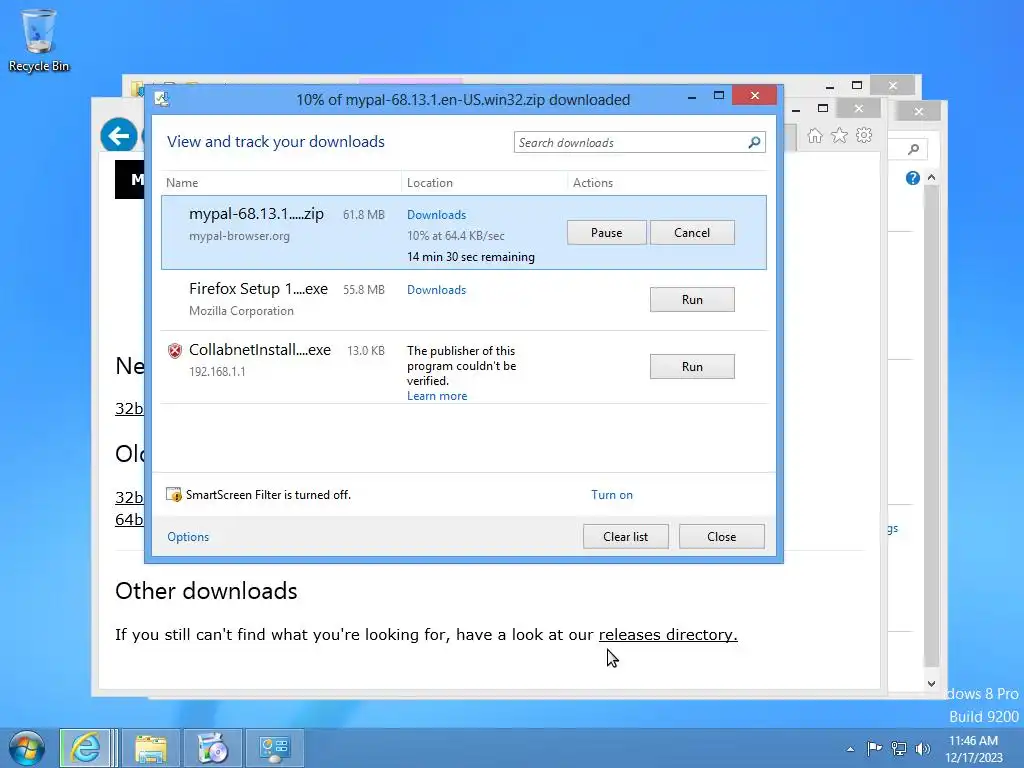Go back in Internet Explorer

(x=119, y=136)
